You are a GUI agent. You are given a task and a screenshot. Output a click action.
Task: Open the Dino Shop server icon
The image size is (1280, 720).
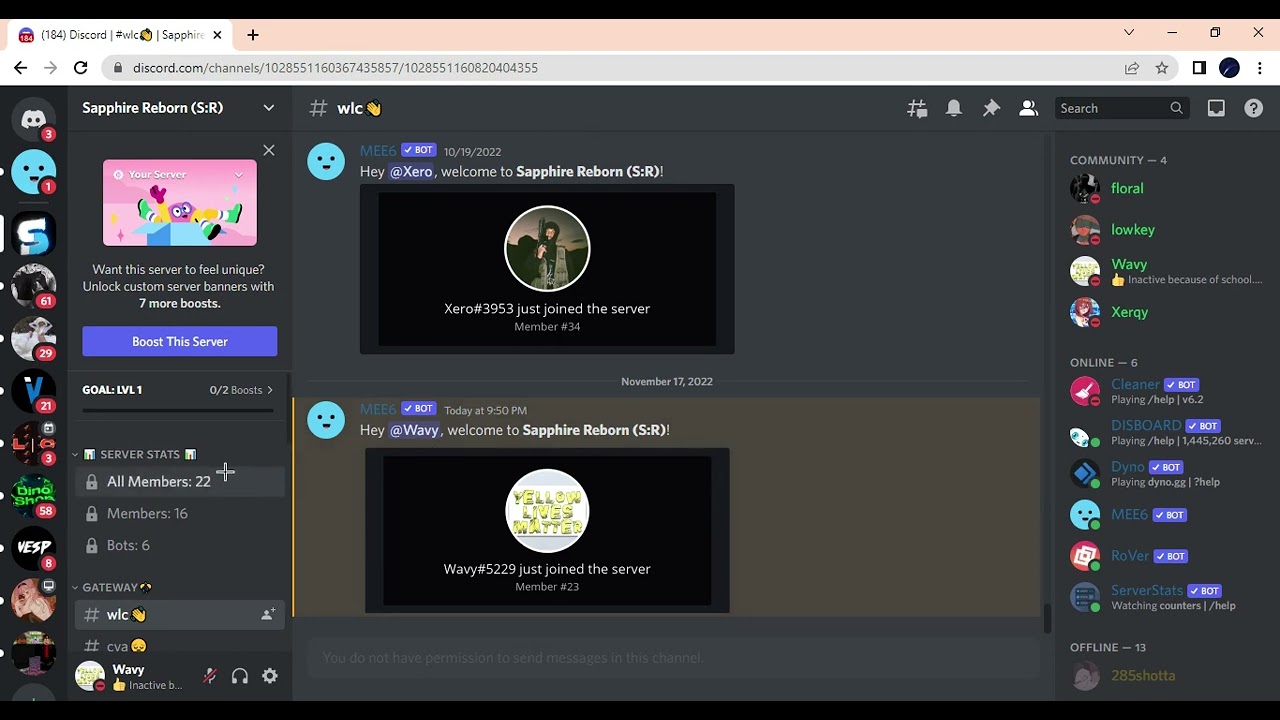[x=34, y=496]
